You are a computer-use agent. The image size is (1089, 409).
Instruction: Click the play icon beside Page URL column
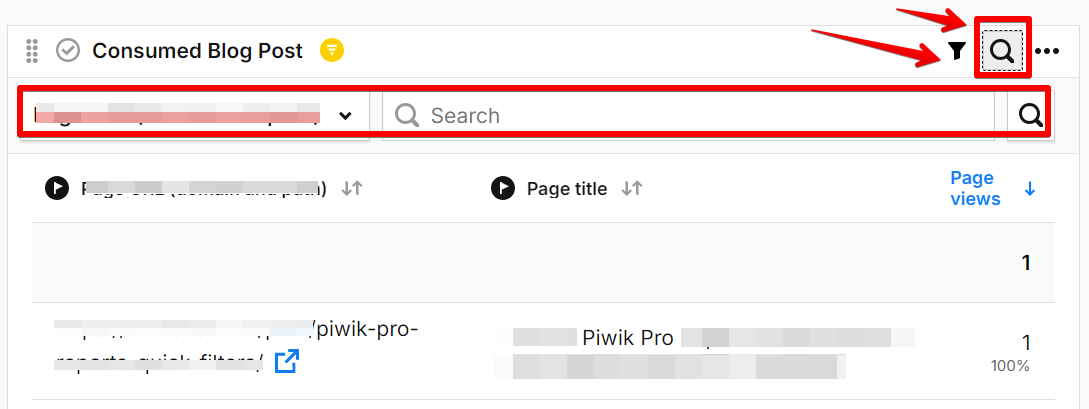[x=57, y=187]
